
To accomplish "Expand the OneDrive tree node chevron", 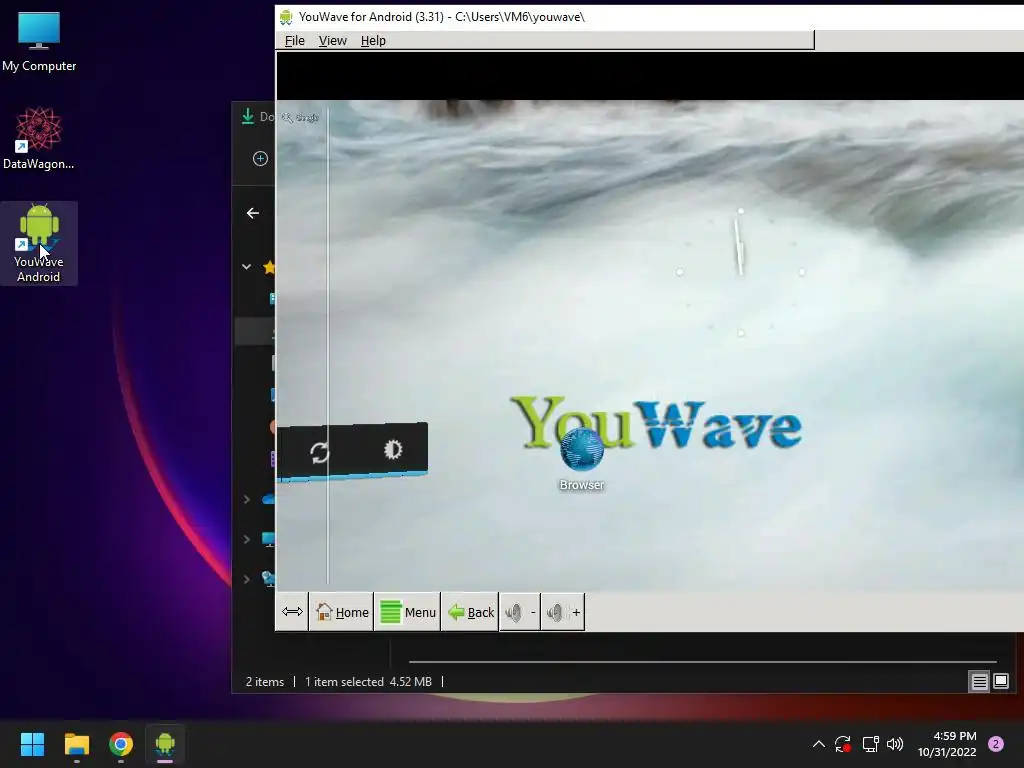I will pos(246,500).
